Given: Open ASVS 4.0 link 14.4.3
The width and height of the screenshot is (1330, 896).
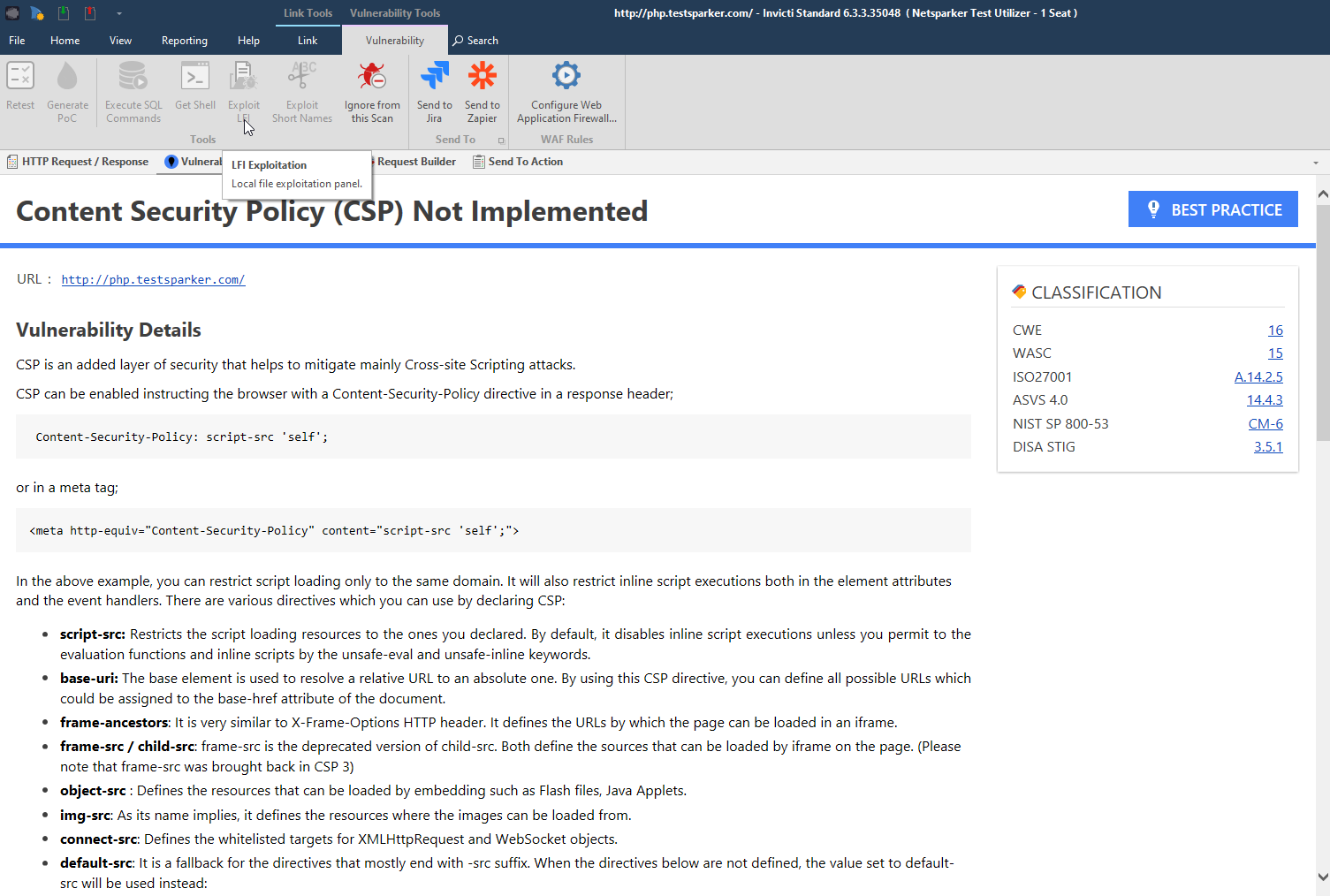Looking at the screenshot, I should 1265,400.
